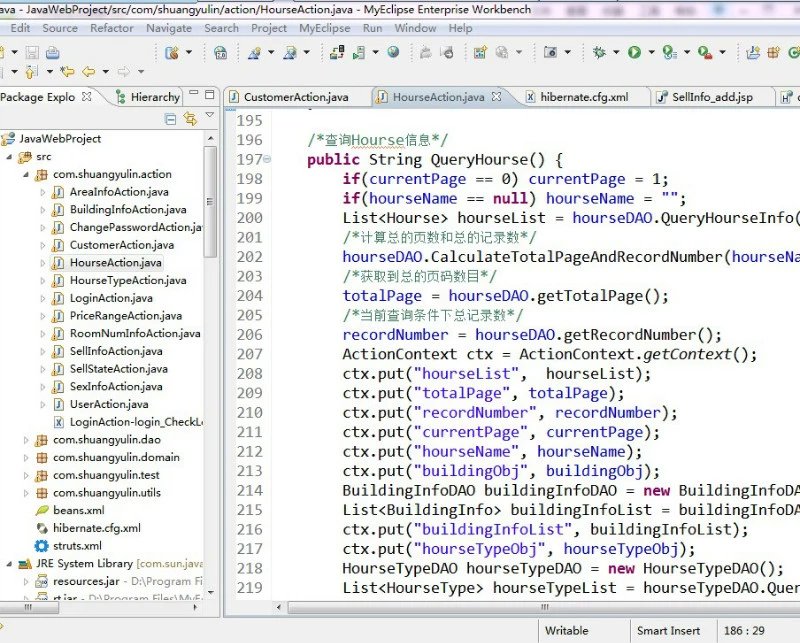
Task: Minimize the Package Explorer panel
Action: [x=194, y=93]
